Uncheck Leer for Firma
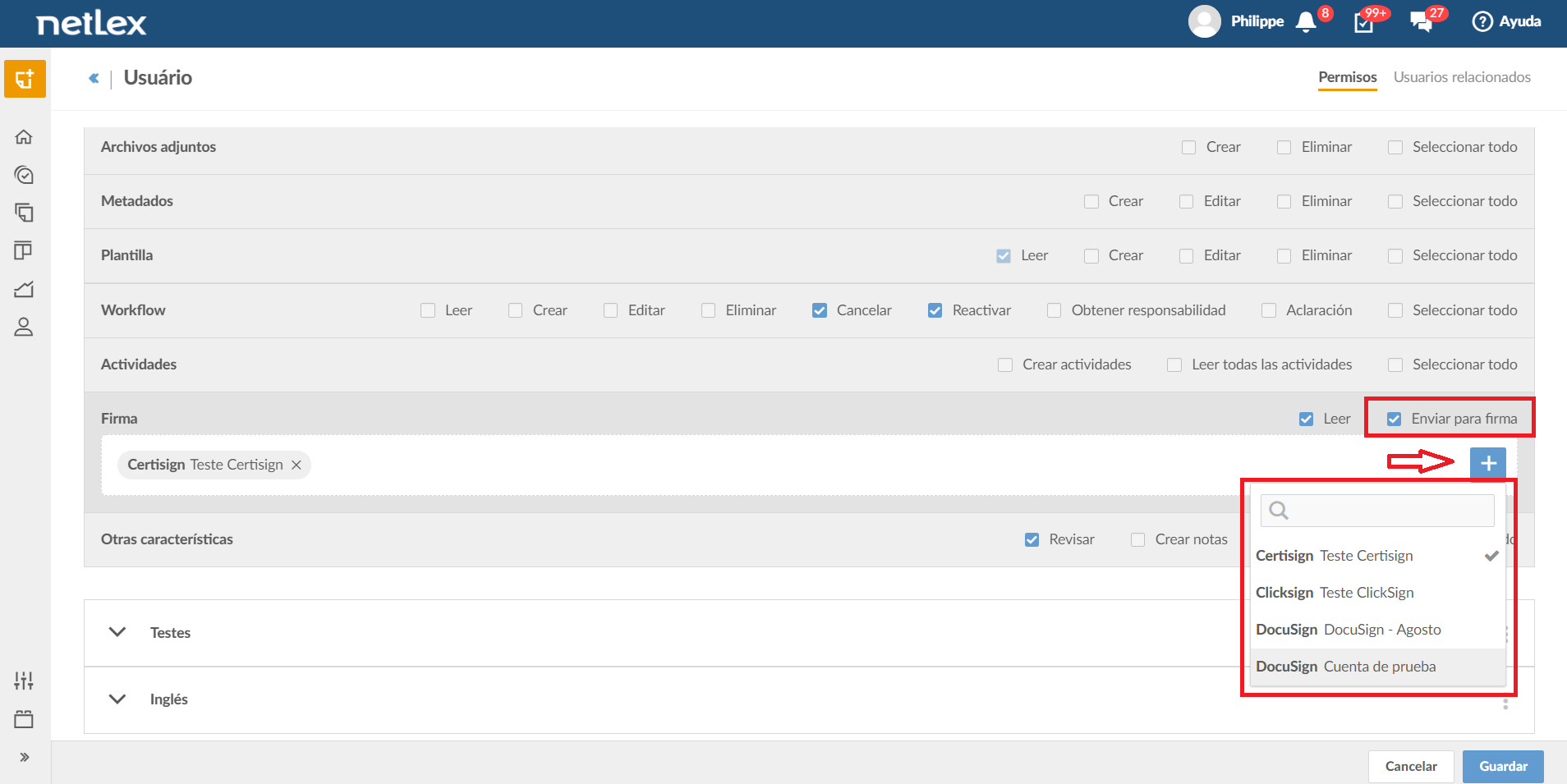1567x784 pixels. 1306,420
